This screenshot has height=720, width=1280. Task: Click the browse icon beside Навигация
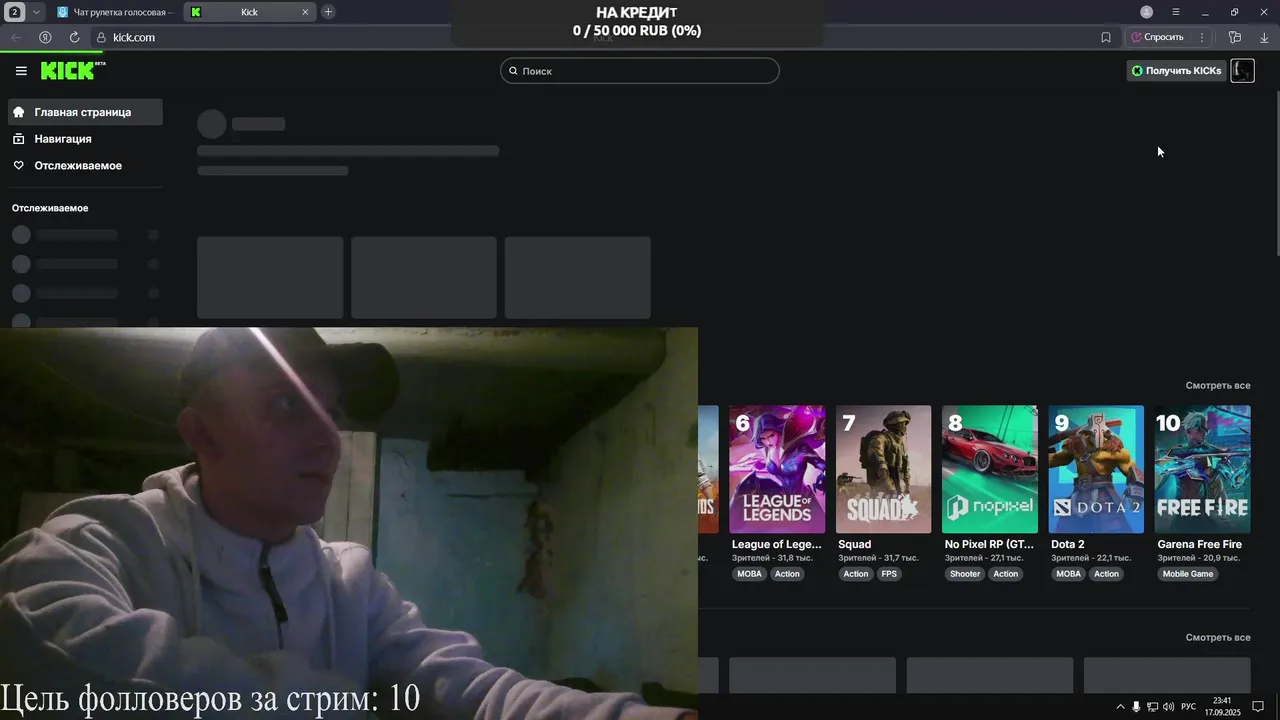19,139
